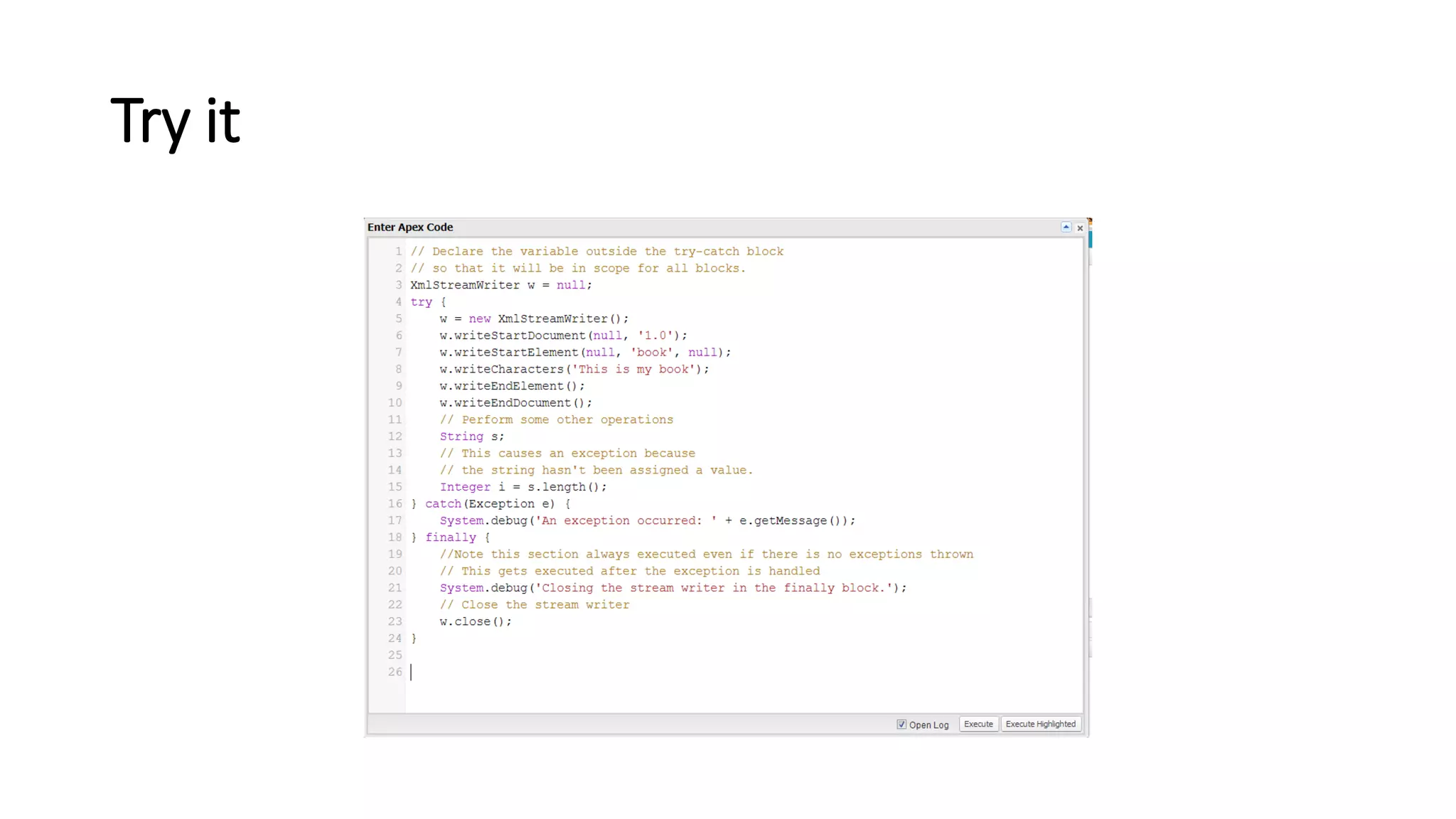Click the 'Closing the stream writer' debug line
The width and height of the screenshot is (1456, 819).
672,588
